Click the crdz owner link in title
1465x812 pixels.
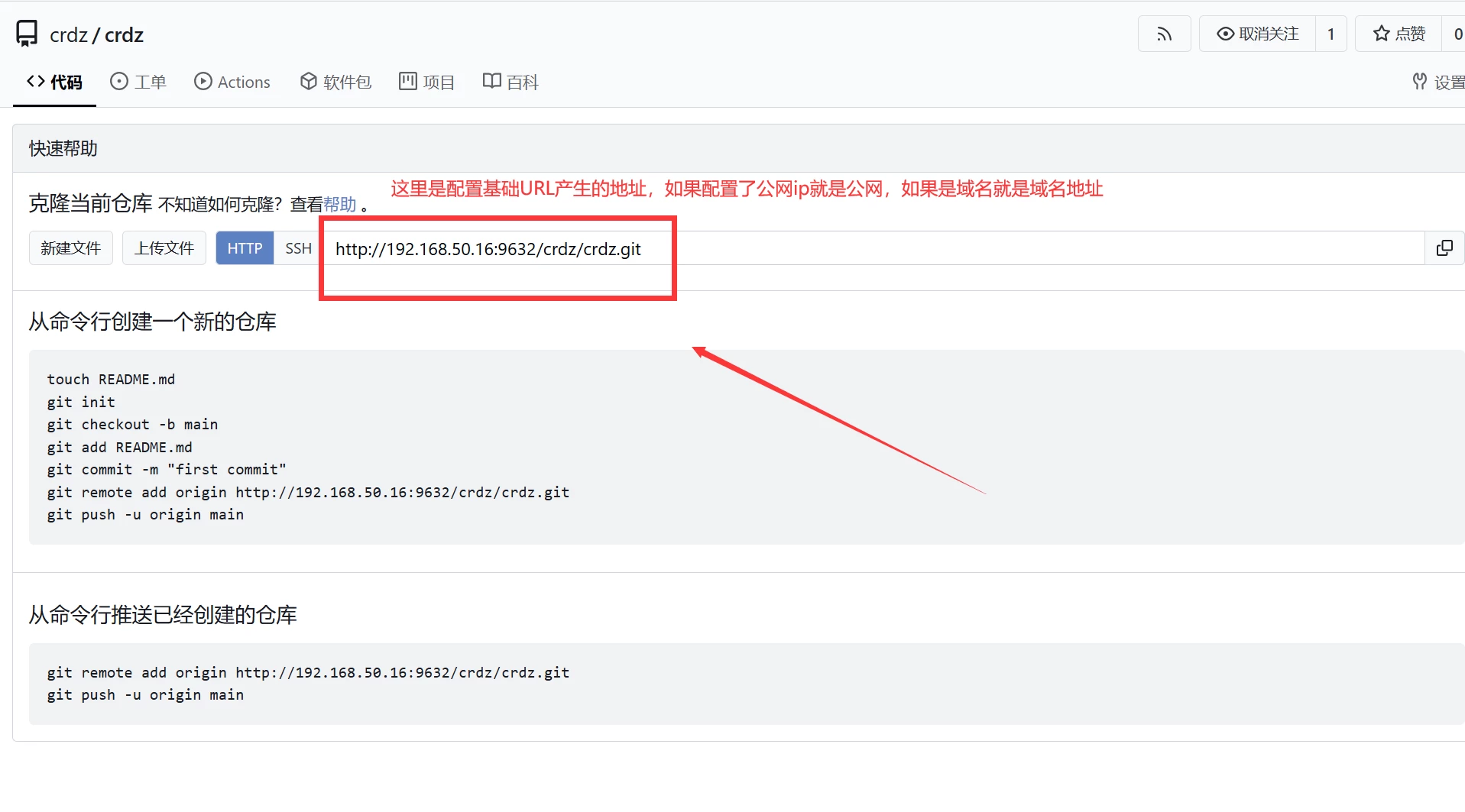click(x=68, y=35)
